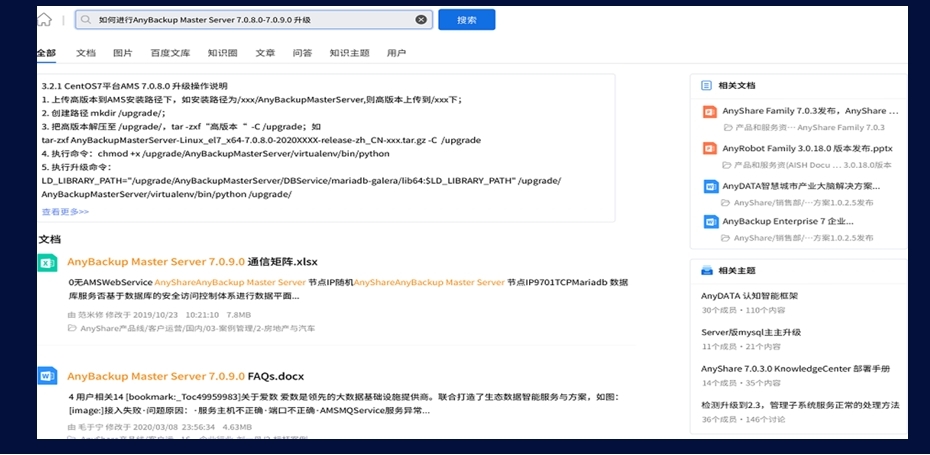930x455 pixels.
Task: Open AnyBackup Master Server 7.0.9.0 FAQs.docx
Action: 186,376
